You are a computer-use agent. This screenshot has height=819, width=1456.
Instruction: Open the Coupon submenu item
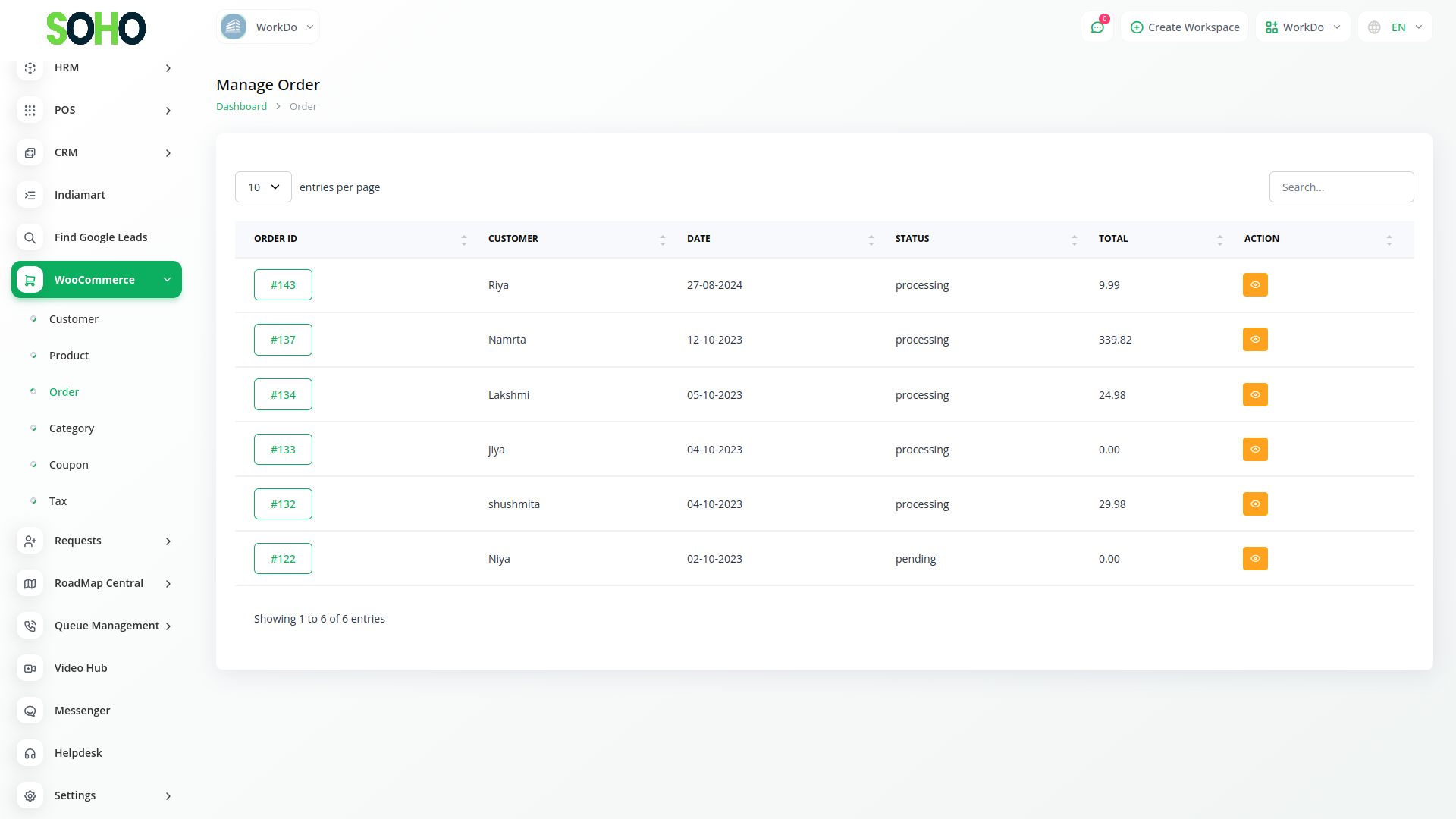coord(68,465)
